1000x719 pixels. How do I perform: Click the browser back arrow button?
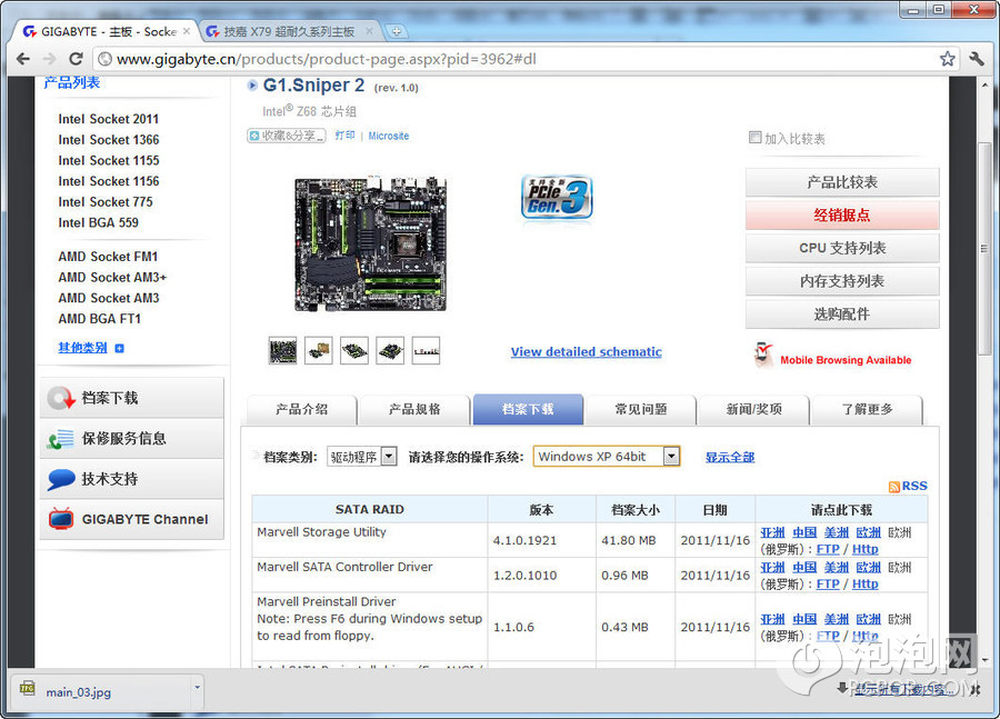coord(22,59)
